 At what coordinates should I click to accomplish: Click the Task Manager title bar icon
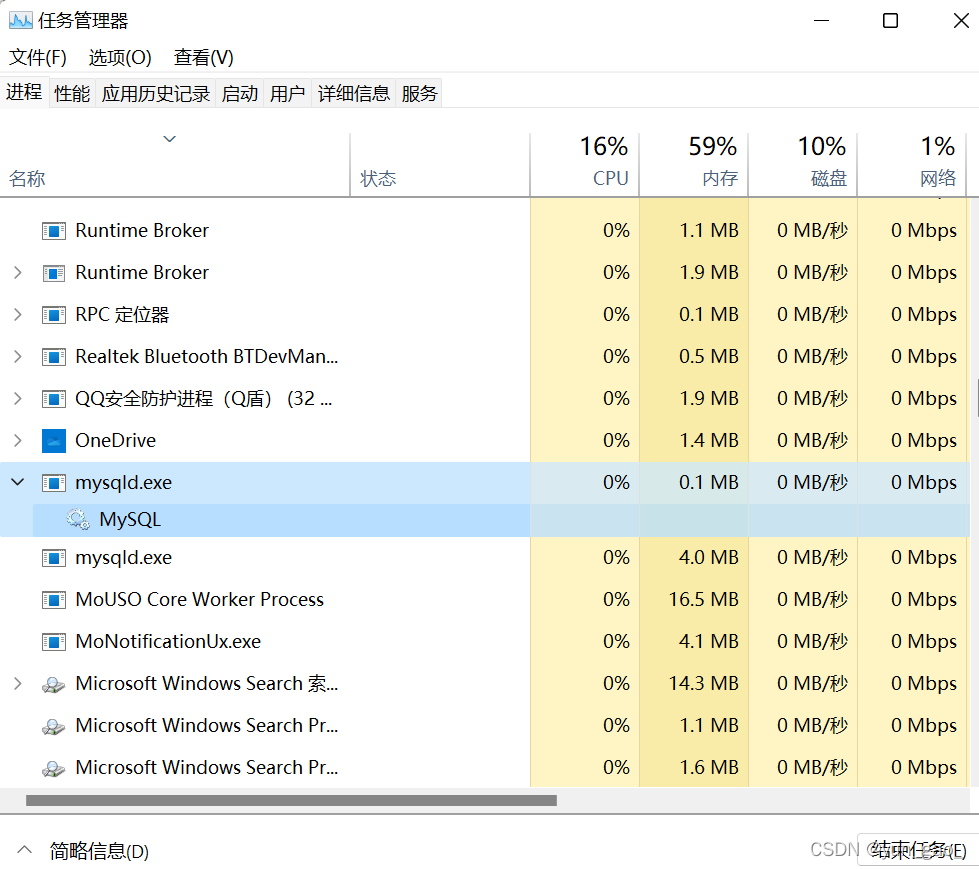pos(21,20)
